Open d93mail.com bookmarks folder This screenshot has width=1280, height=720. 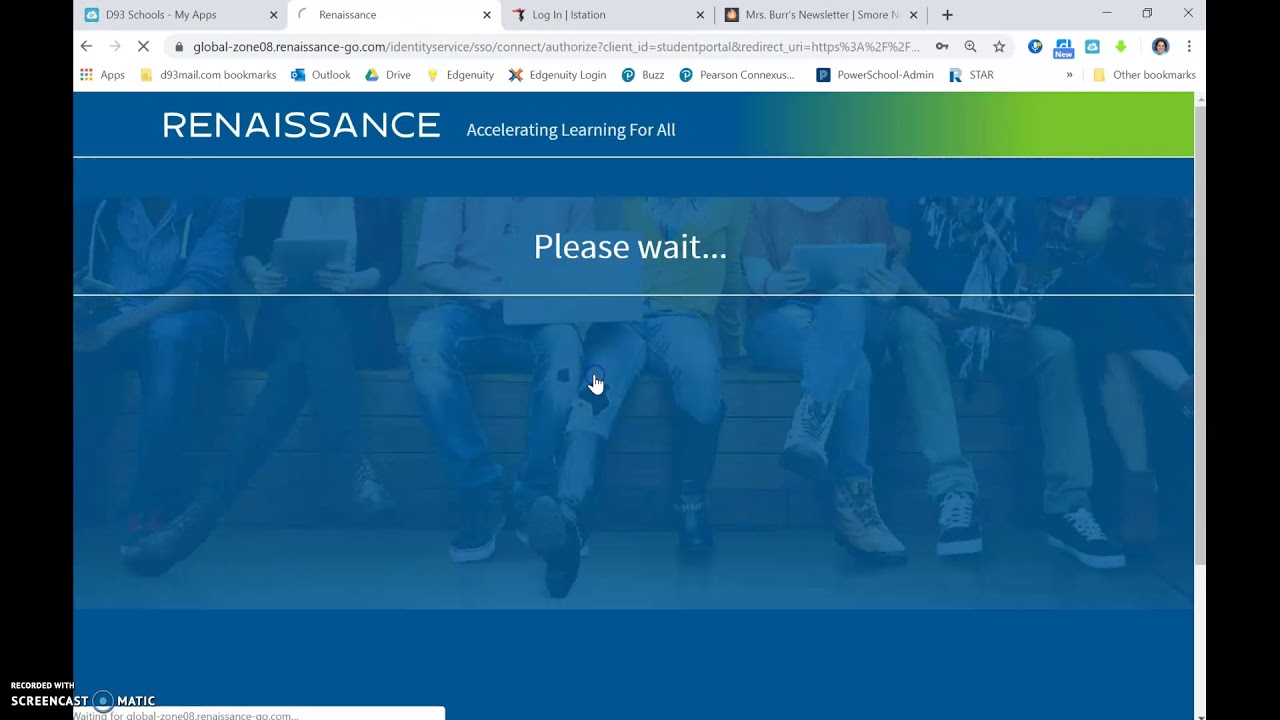tap(209, 75)
